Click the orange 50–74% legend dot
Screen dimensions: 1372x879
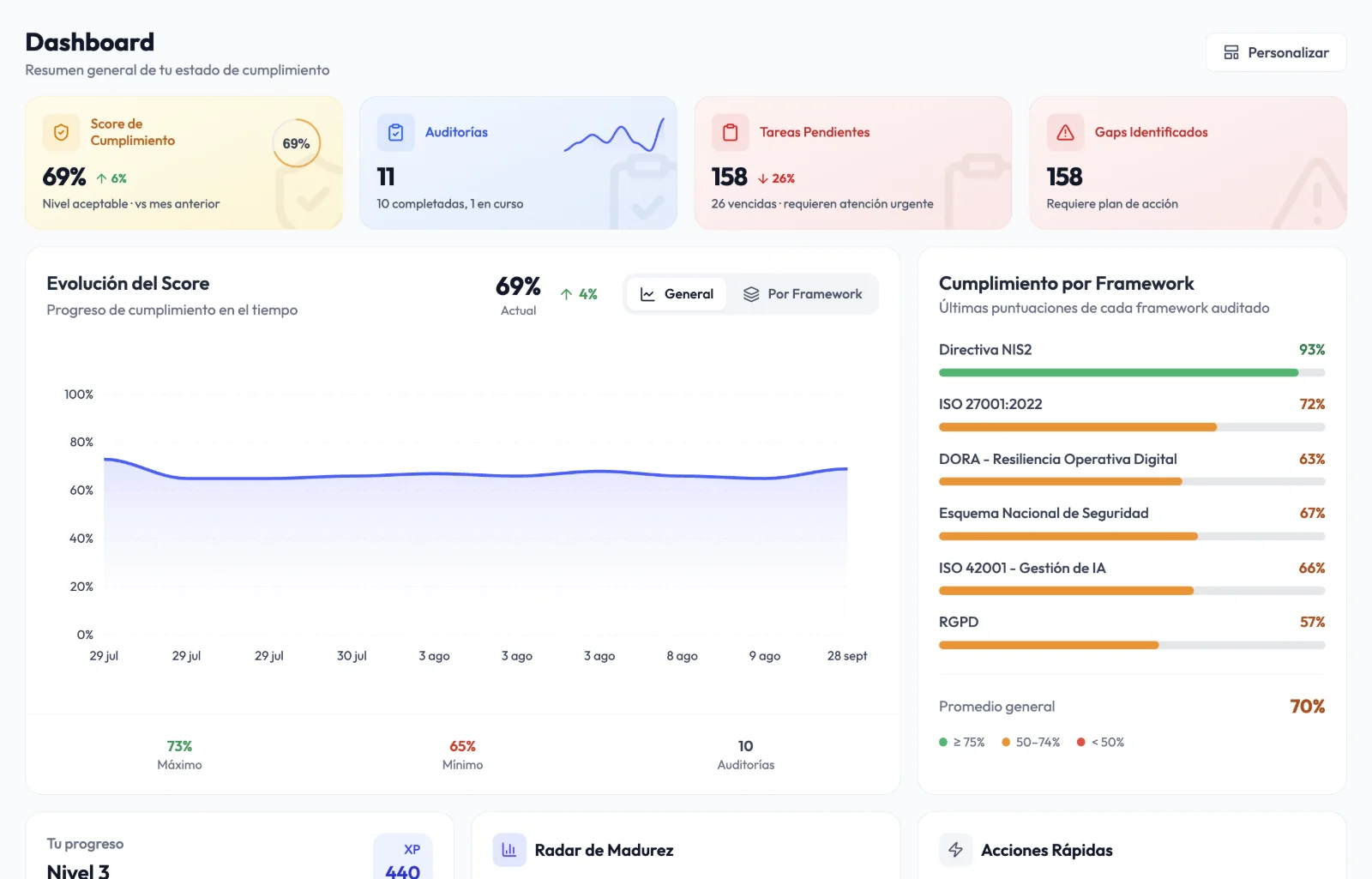point(1006,743)
